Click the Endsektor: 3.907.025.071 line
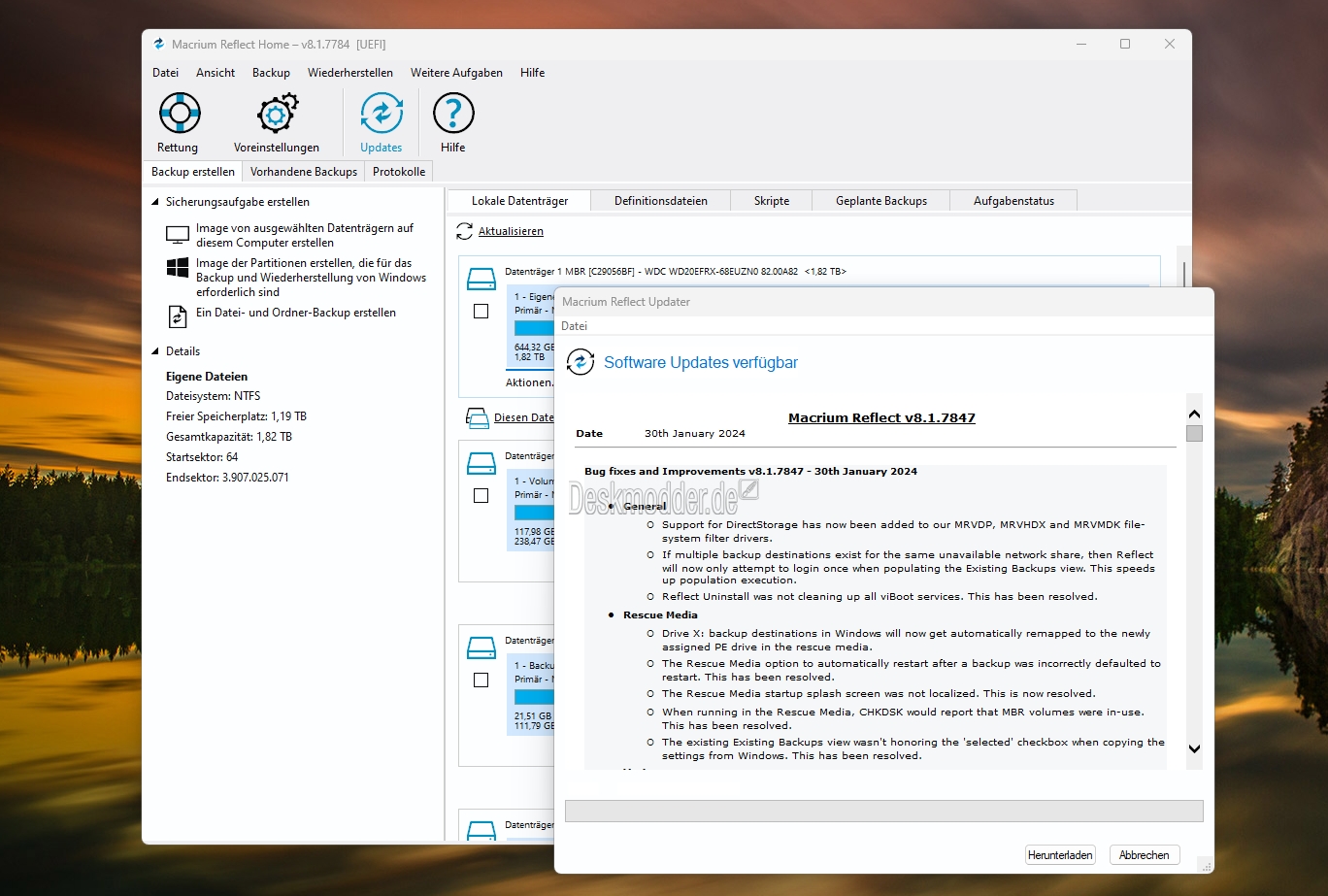1328x896 pixels. 227,478
